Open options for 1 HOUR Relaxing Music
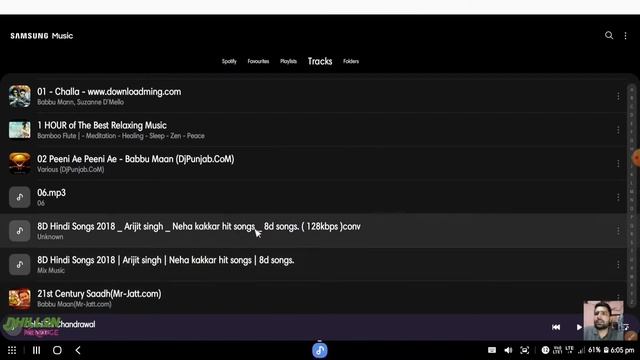Image resolution: width=640 pixels, height=360 pixels. coord(618,130)
